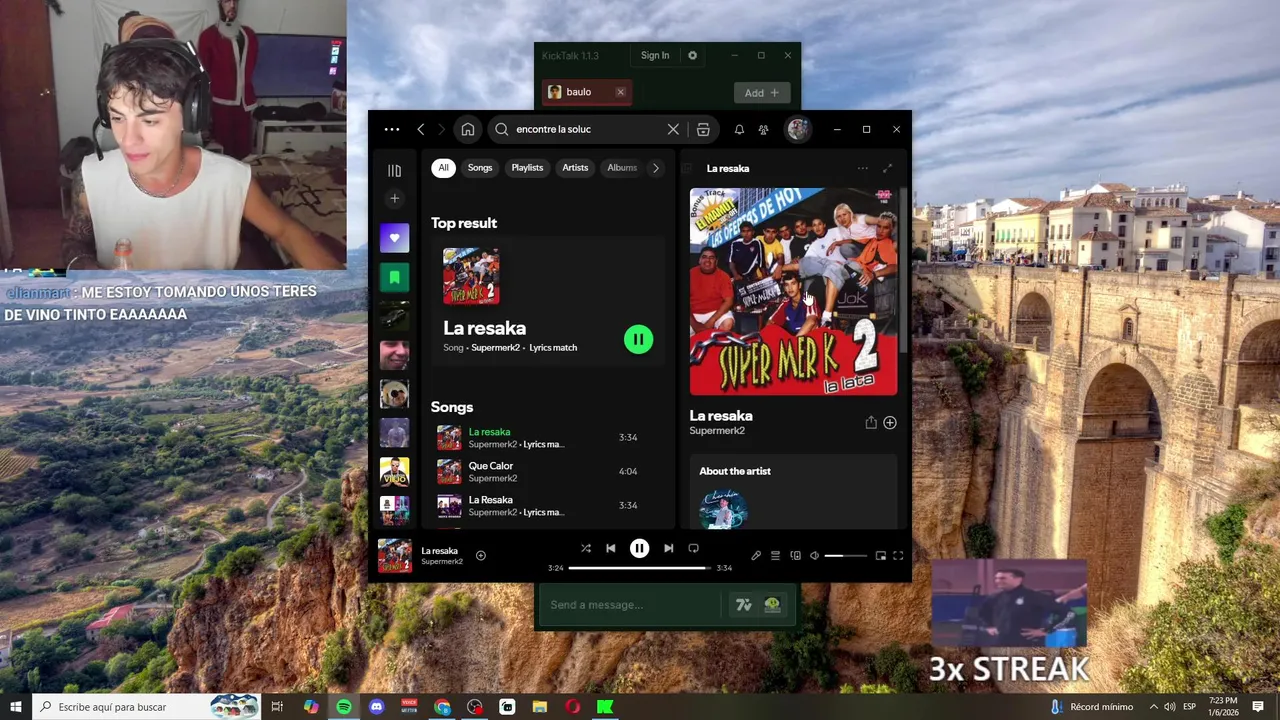Open Supermerk2 link in top result

click(495, 348)
